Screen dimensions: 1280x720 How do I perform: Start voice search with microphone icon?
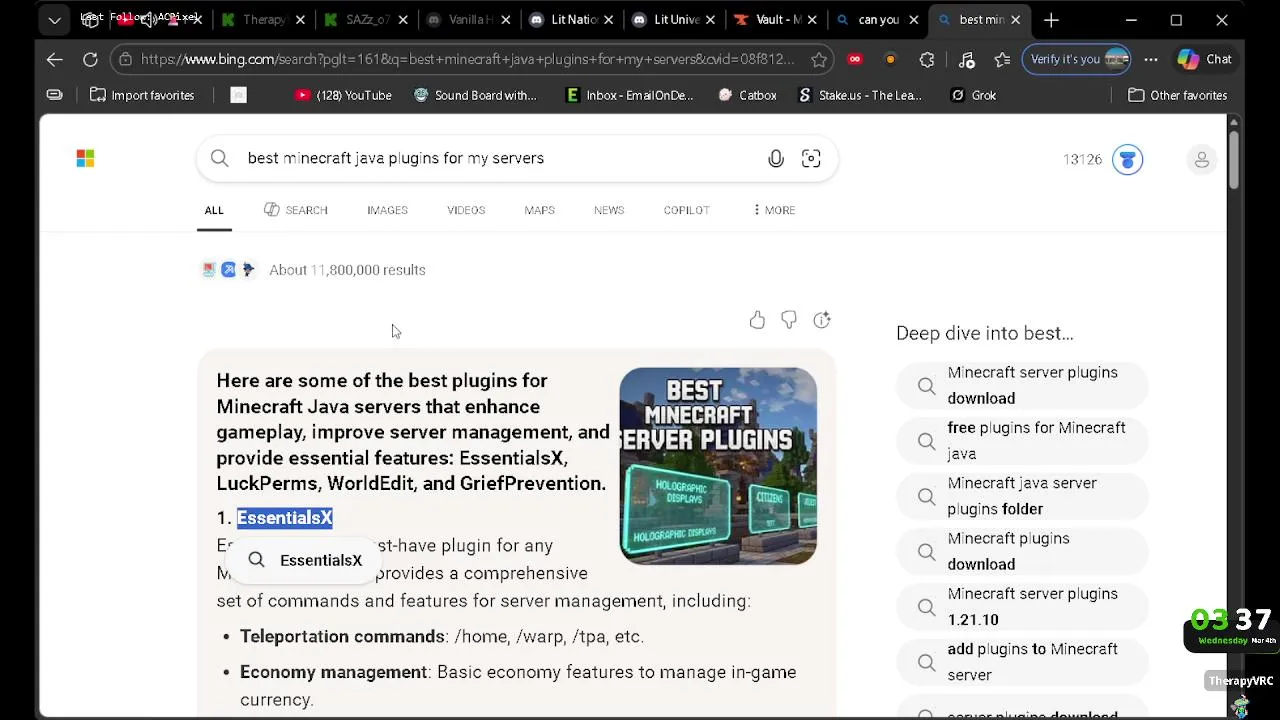coord(776,158)
